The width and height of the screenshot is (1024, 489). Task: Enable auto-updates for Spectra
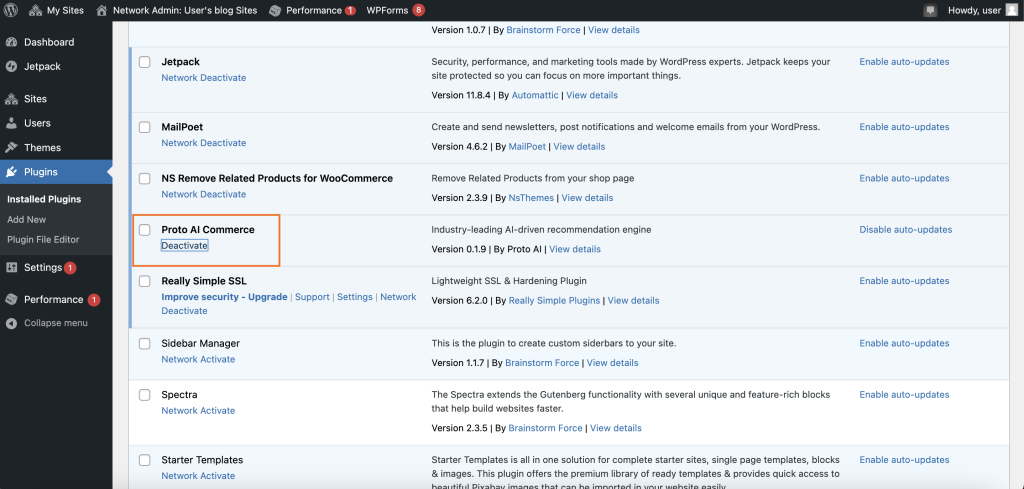click(x=904, y=395)
